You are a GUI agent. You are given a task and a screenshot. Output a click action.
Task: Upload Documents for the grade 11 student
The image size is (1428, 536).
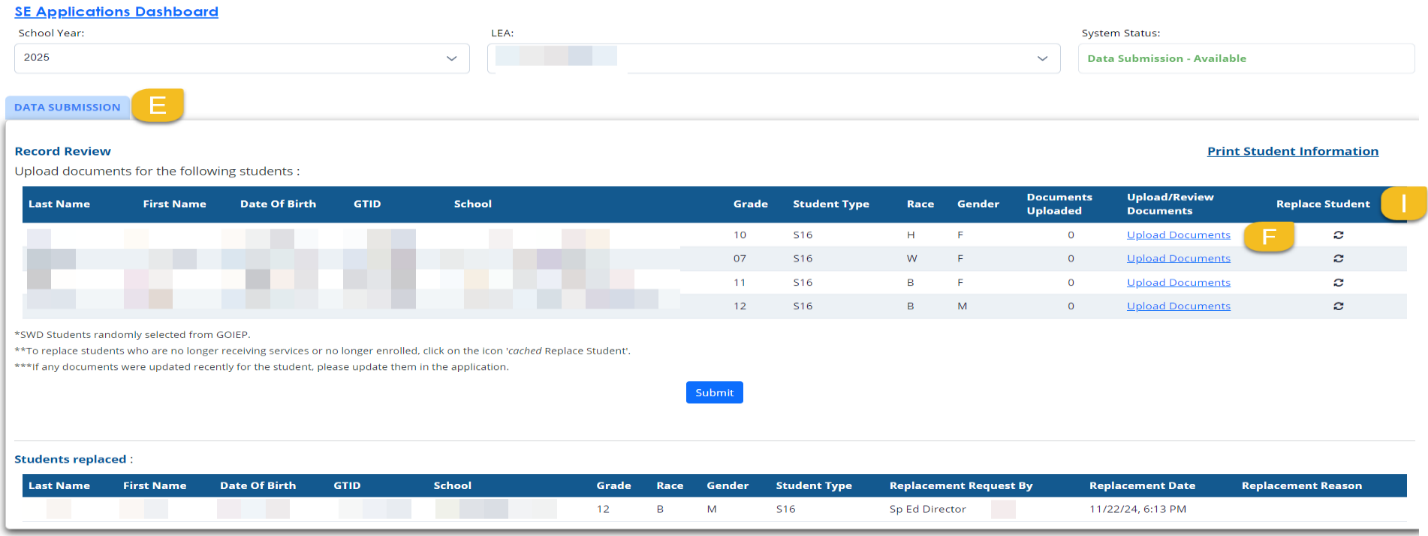pyautogui.click(x=1178, y=282)
